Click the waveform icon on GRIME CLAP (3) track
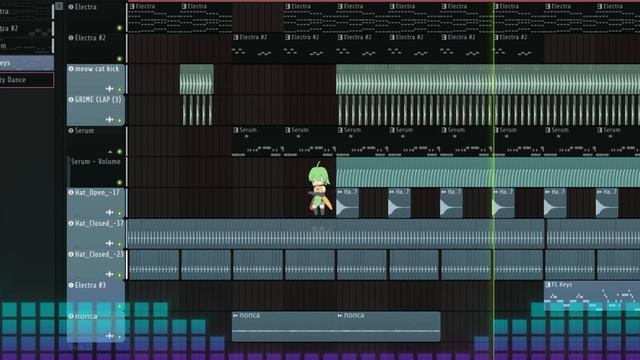The image size is (640, 360). pos(109,120)
